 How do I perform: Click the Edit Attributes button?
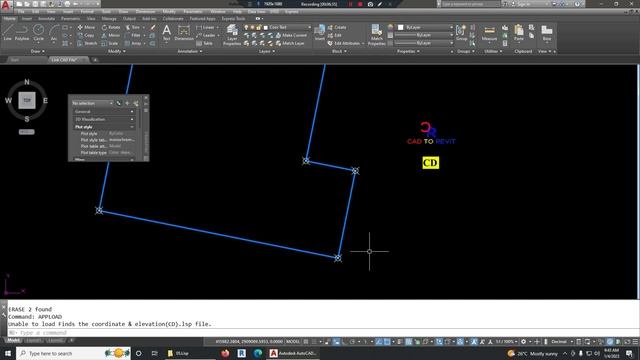(345, 43)
